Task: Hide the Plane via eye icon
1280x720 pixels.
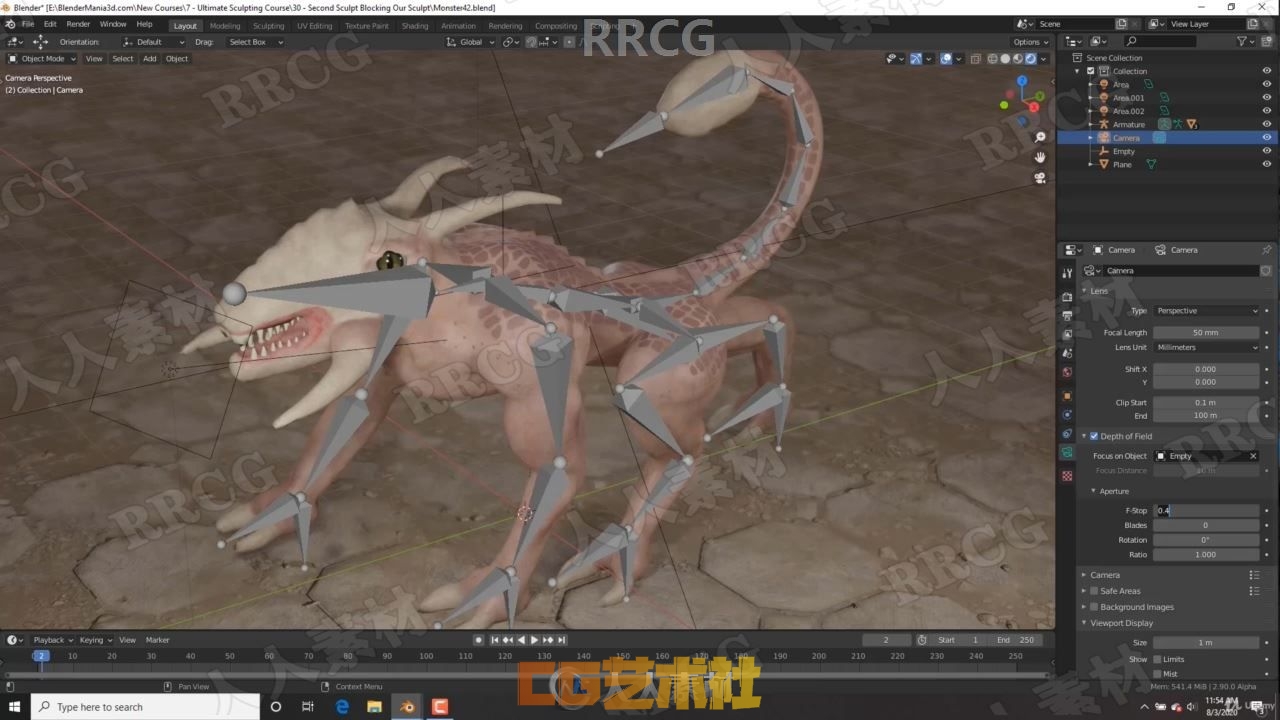Action: click(x=1266, y=164)
